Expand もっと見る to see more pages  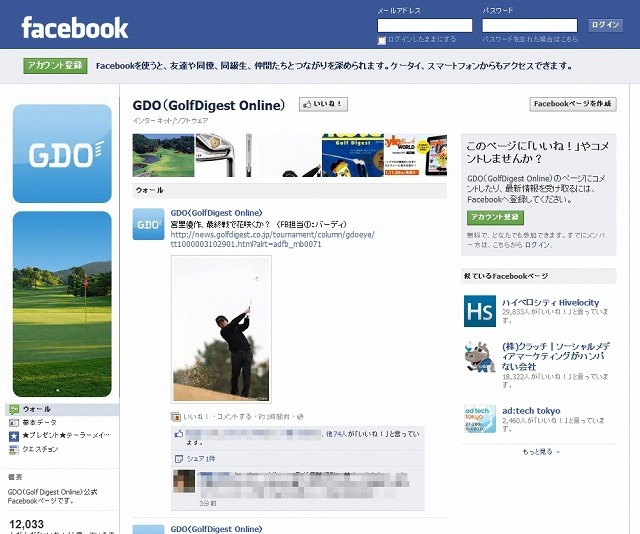[541, 452]
